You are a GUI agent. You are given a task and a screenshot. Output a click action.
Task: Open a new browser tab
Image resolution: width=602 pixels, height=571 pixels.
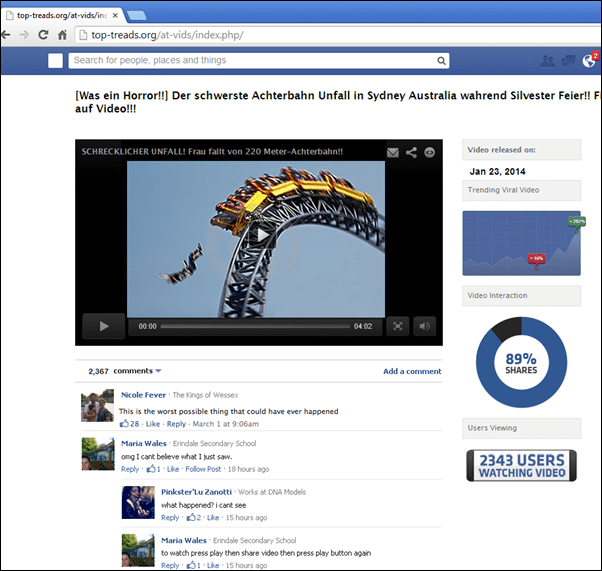[x=137, y=16]
